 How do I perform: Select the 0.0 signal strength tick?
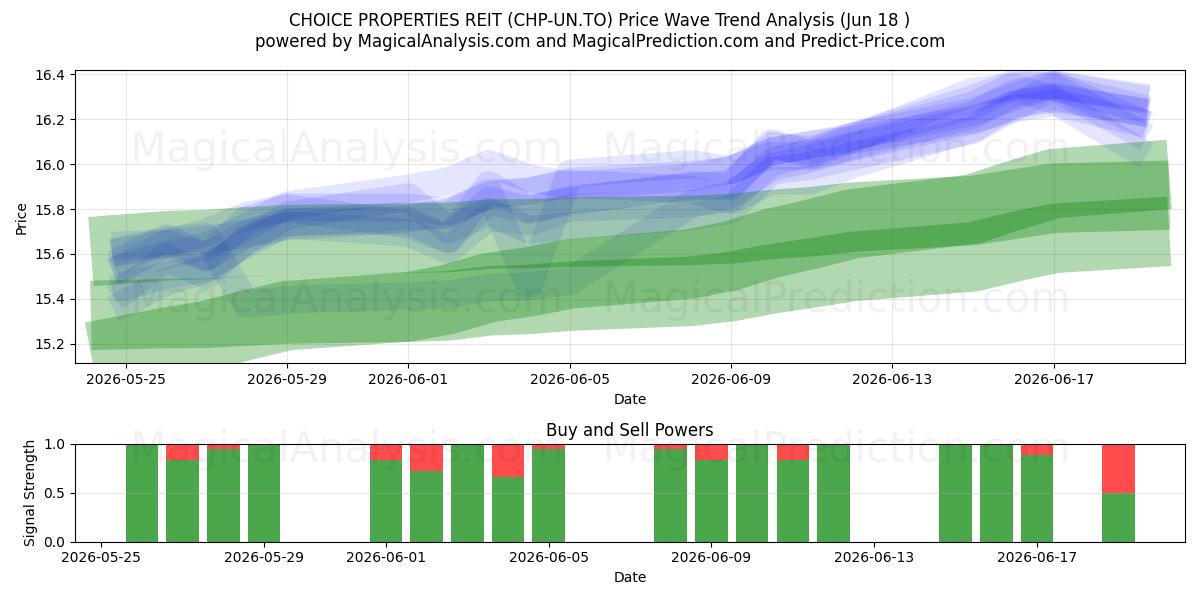click(56, 542)
